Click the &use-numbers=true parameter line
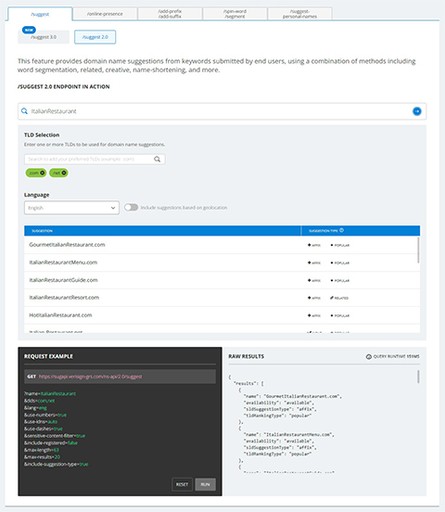 click(x=45, y=415)
